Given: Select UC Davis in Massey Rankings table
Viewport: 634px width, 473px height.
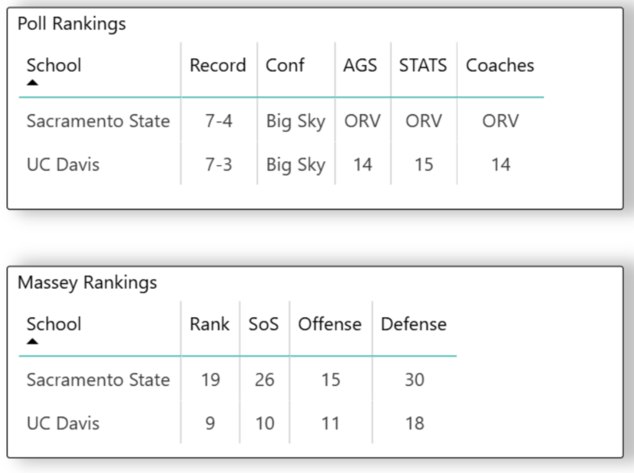Looking at the screenshot, I should (63, 423).
